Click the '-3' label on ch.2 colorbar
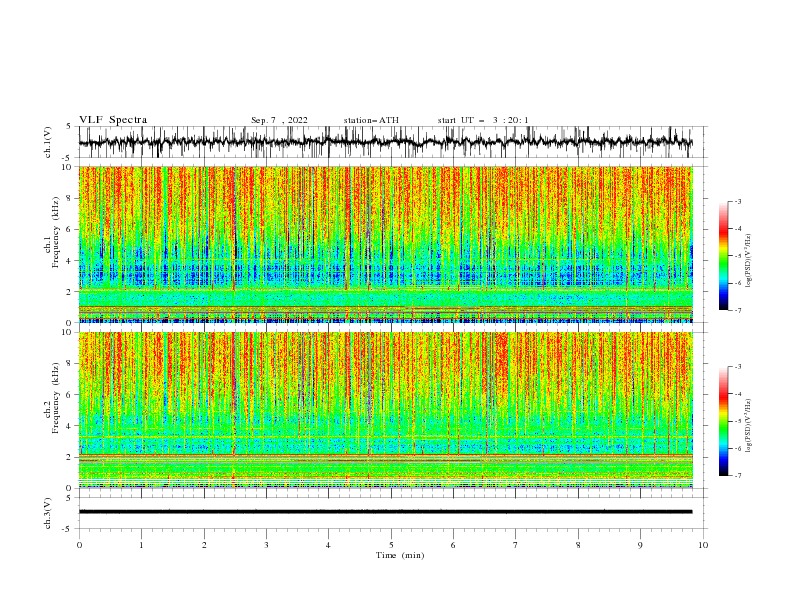 [x=737, y=367]
